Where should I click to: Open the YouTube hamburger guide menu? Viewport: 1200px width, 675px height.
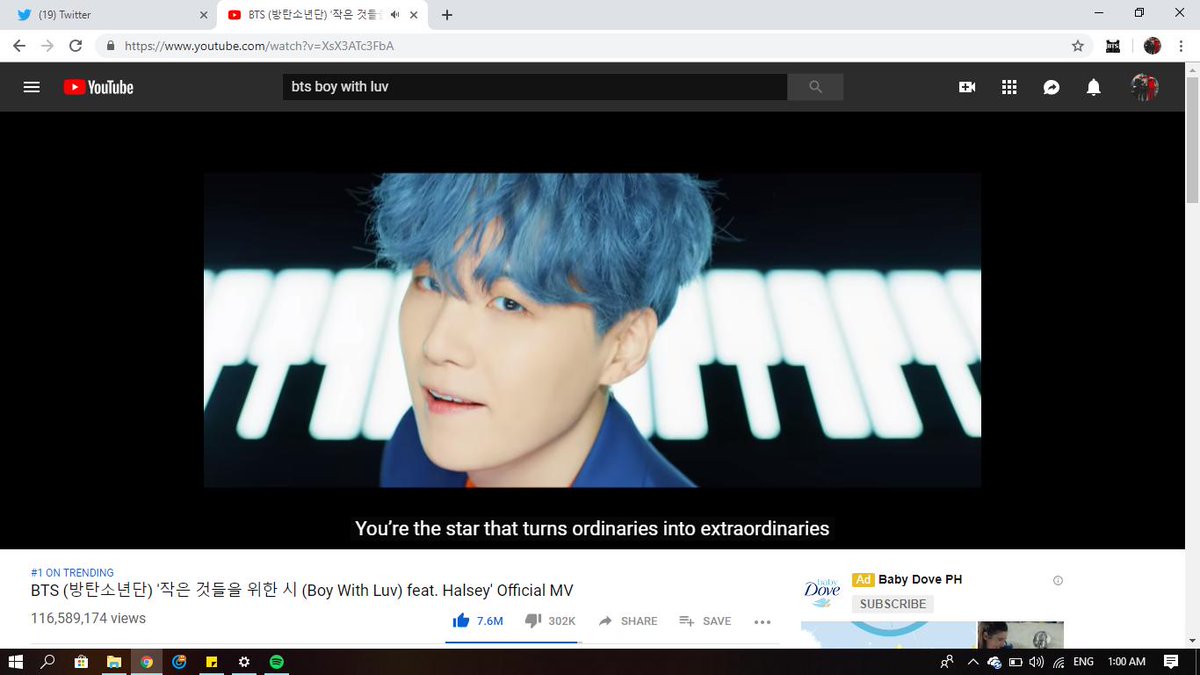(x=31, y=87)
